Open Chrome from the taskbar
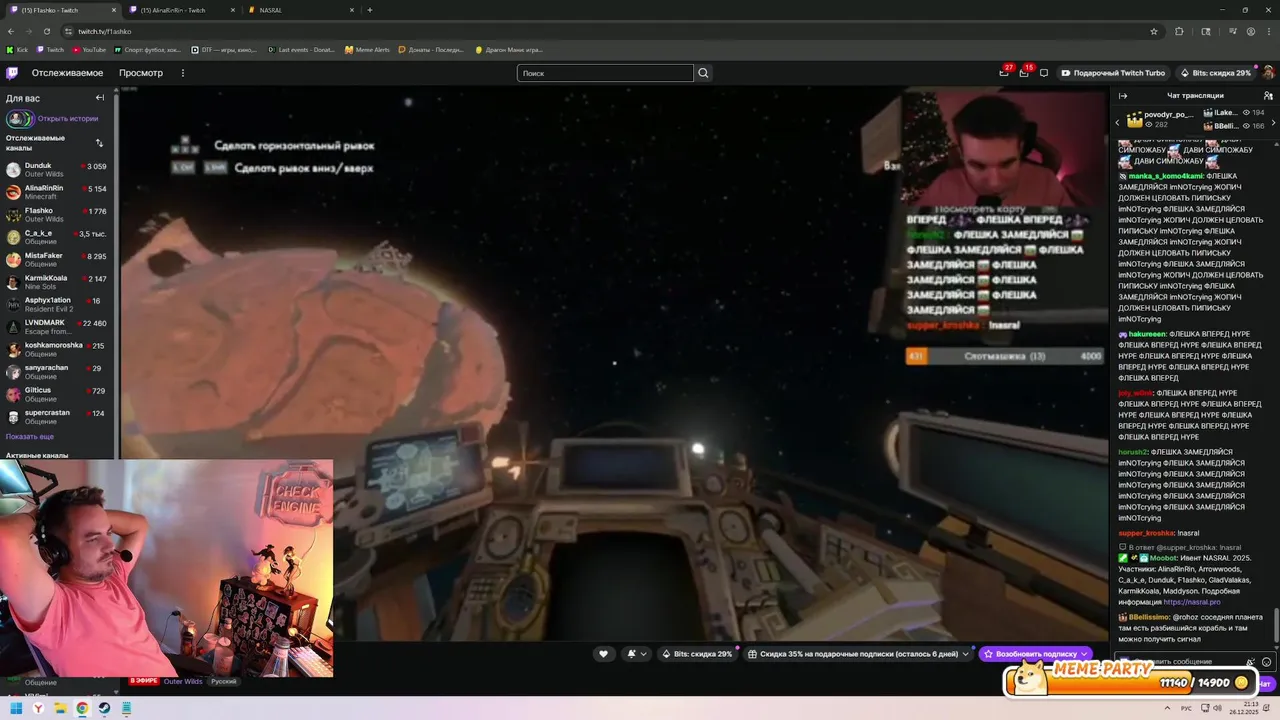Image resolution: width=1280 pixels, height=720 pixels. point(82,708)
